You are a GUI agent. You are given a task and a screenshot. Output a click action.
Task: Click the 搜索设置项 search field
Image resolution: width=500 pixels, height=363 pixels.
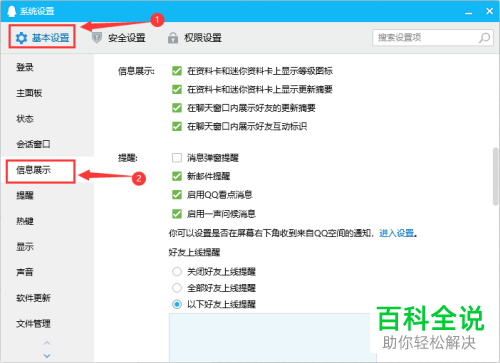(x=432, y=37)
